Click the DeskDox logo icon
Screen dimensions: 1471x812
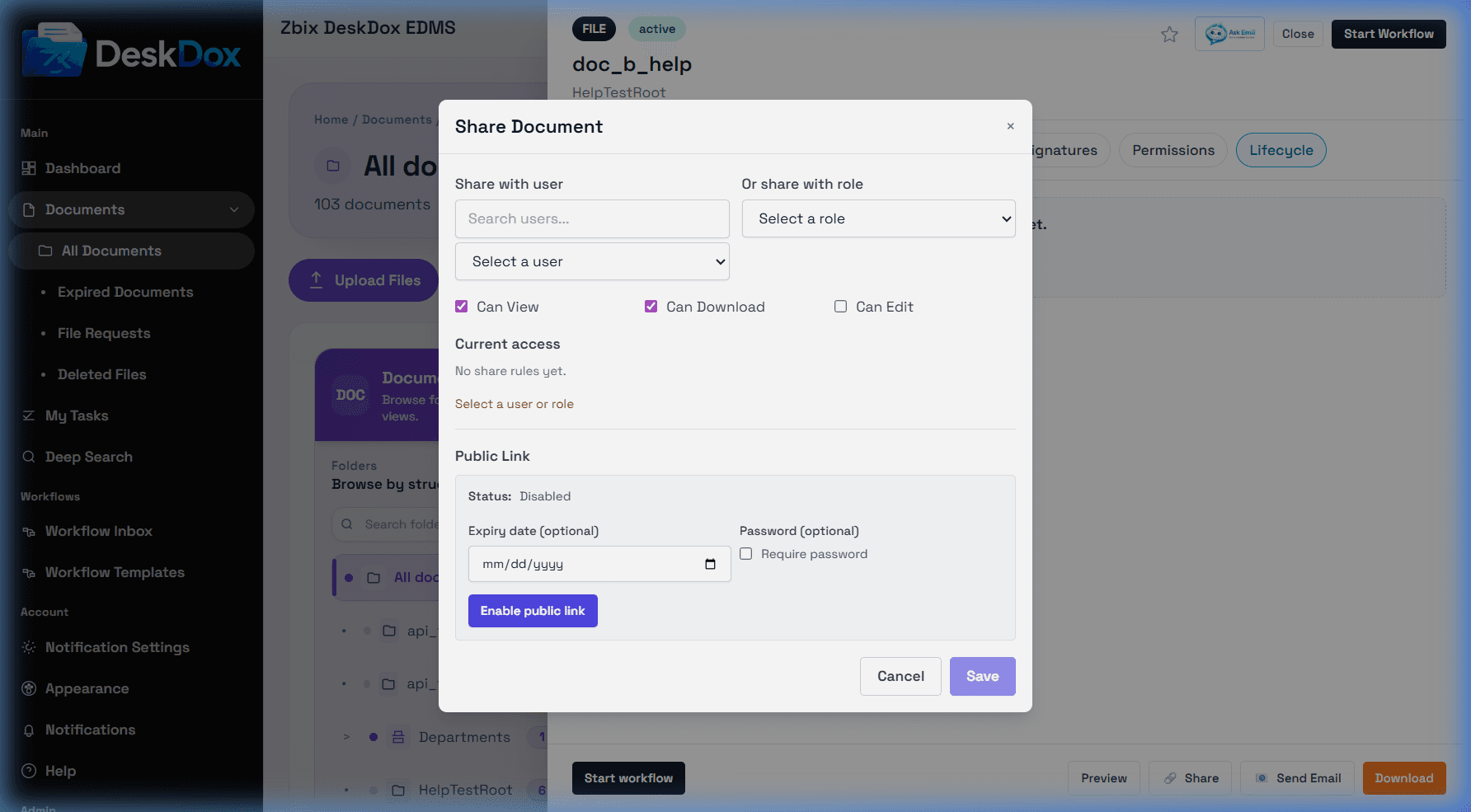54,49
